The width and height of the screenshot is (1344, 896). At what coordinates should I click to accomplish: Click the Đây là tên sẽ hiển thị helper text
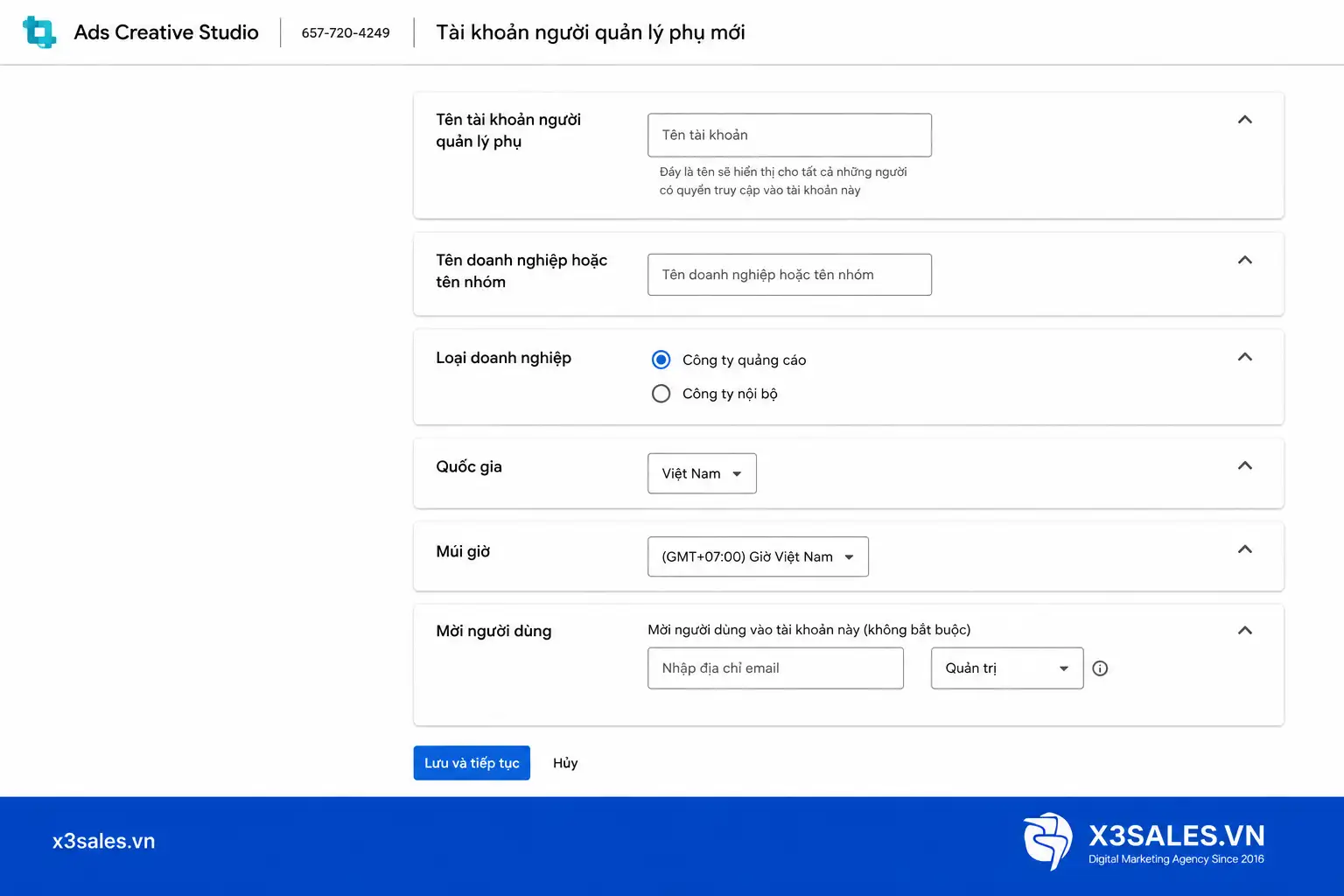pyautogui.click(x=783, y=181)
